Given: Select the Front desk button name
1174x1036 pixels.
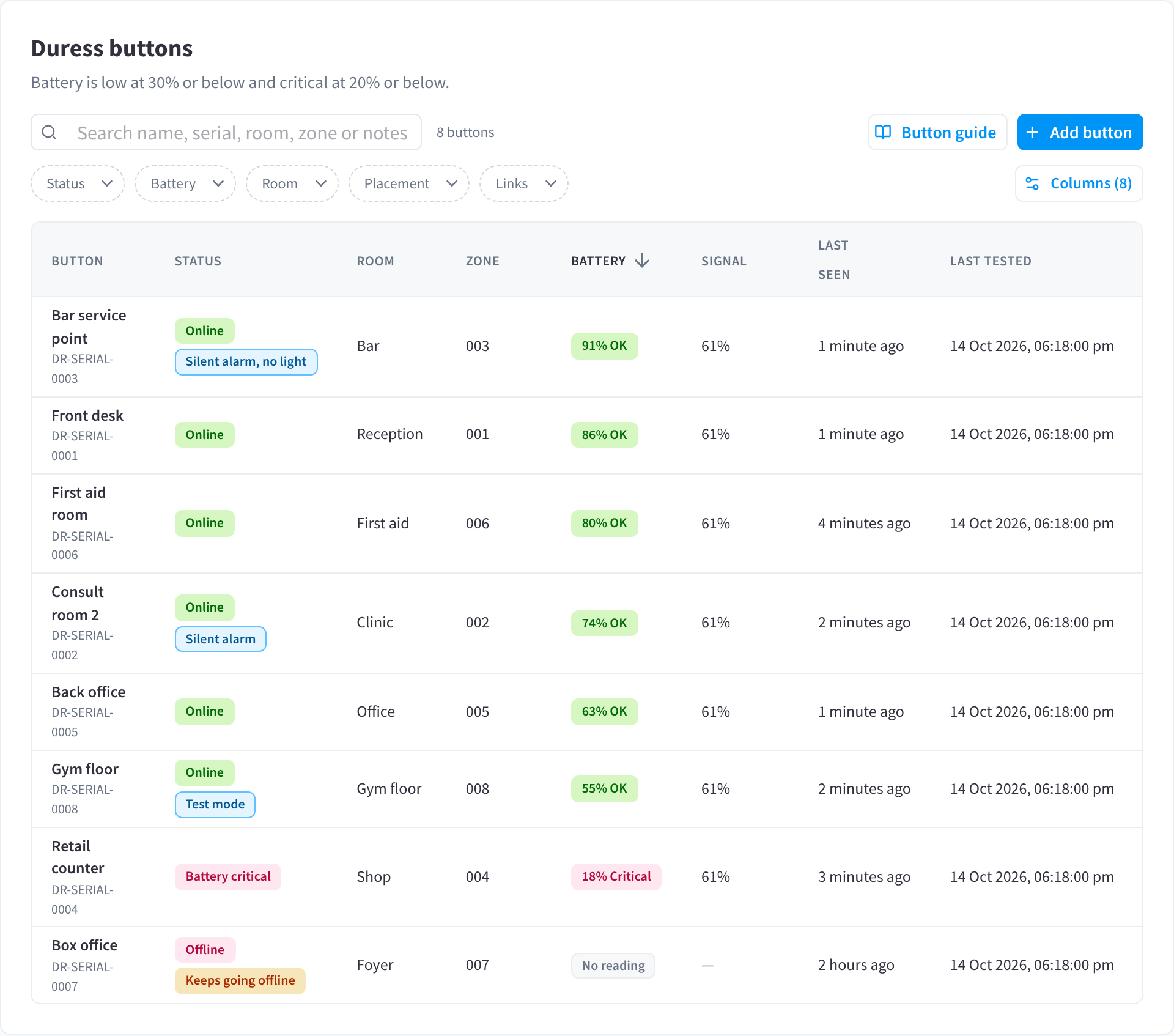Looking at the screenshot, I should (87, 416).
